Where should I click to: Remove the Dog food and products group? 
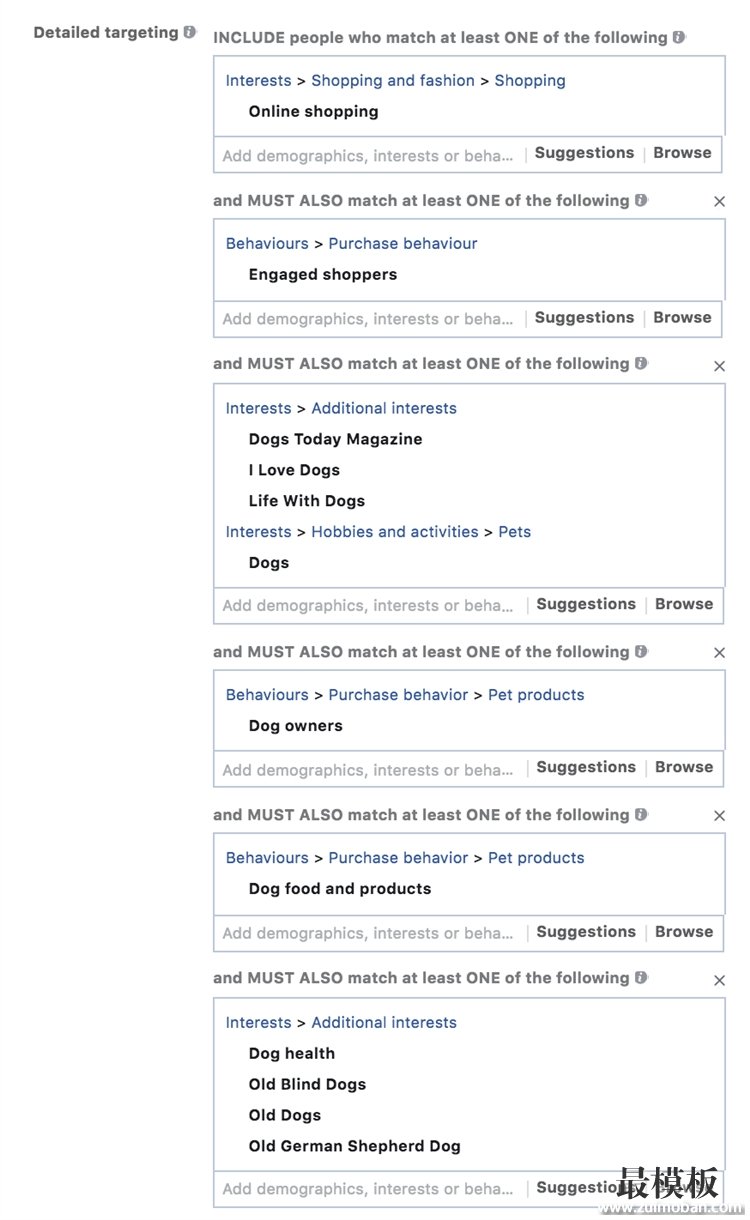coord(719,816)
